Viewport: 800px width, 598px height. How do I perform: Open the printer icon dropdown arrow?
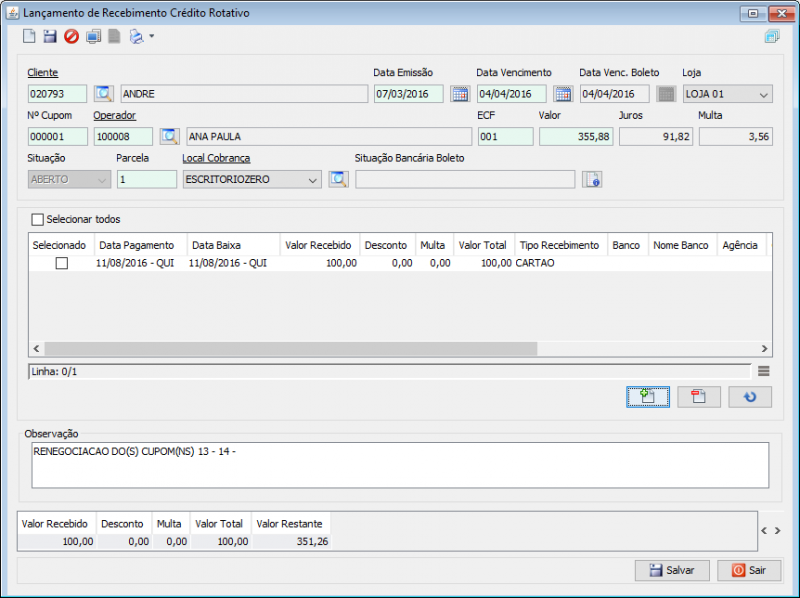[152, 36]
